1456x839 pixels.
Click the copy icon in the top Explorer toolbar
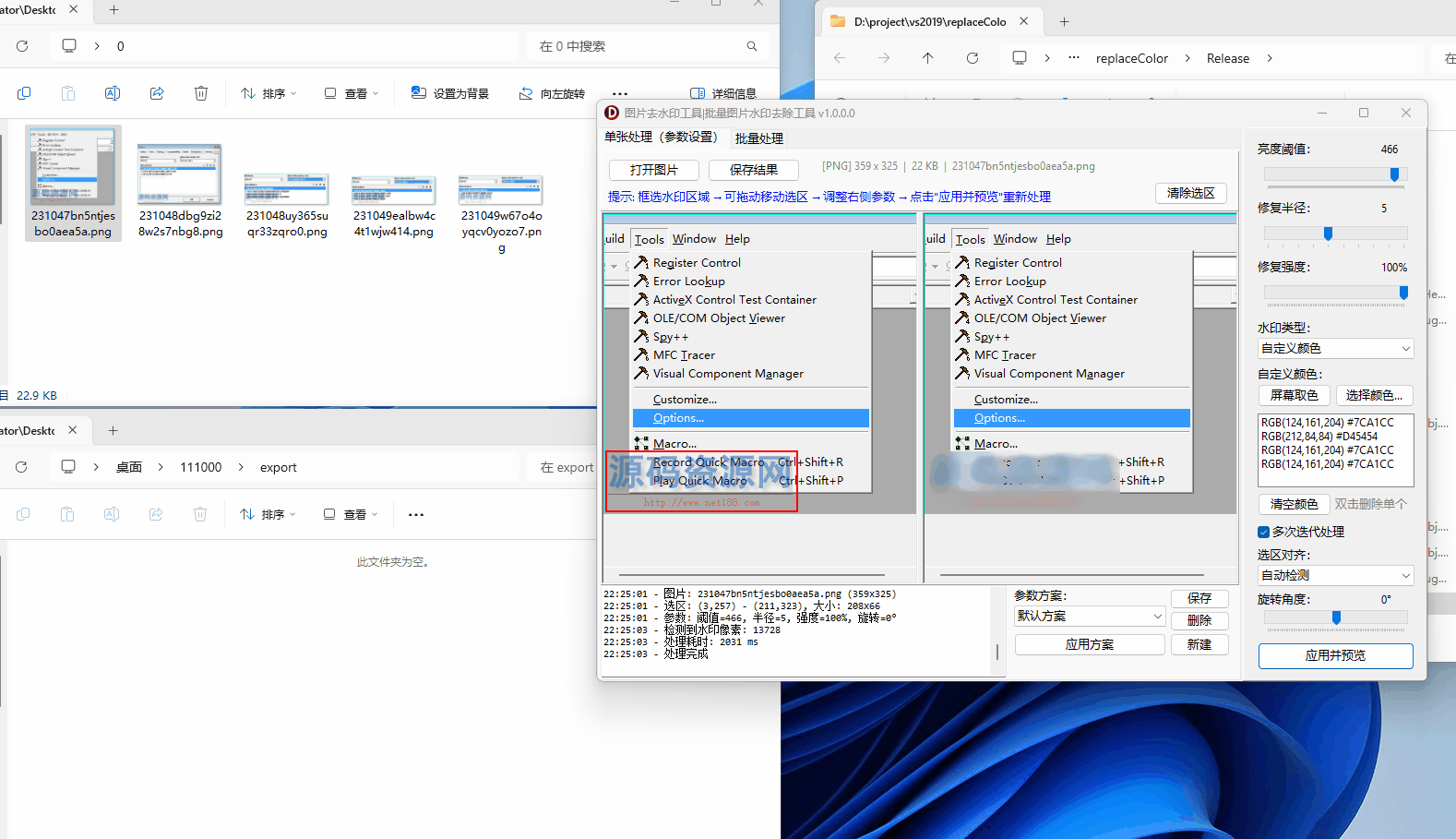point(24,93)
